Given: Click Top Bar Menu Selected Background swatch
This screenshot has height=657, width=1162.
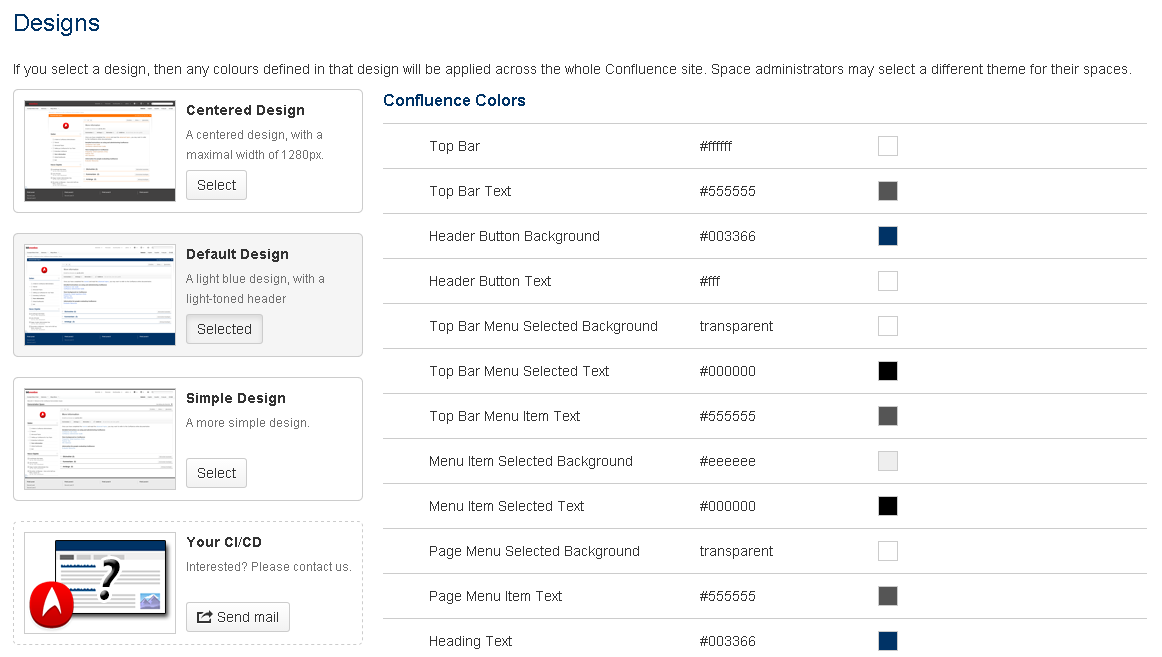Looking at the screenshot, I should [x=888, y=326].
